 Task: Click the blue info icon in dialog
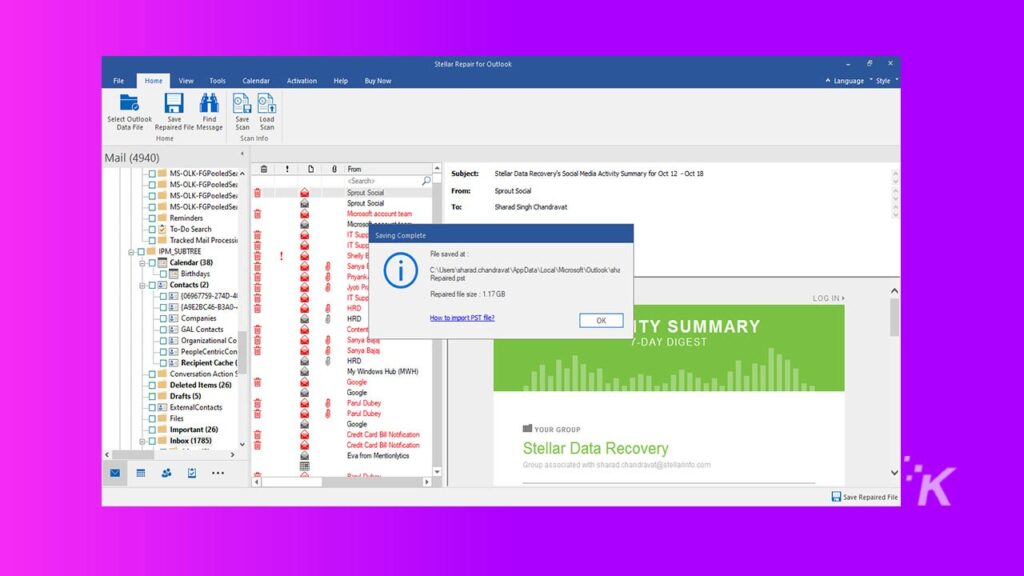tap(400, 270)
